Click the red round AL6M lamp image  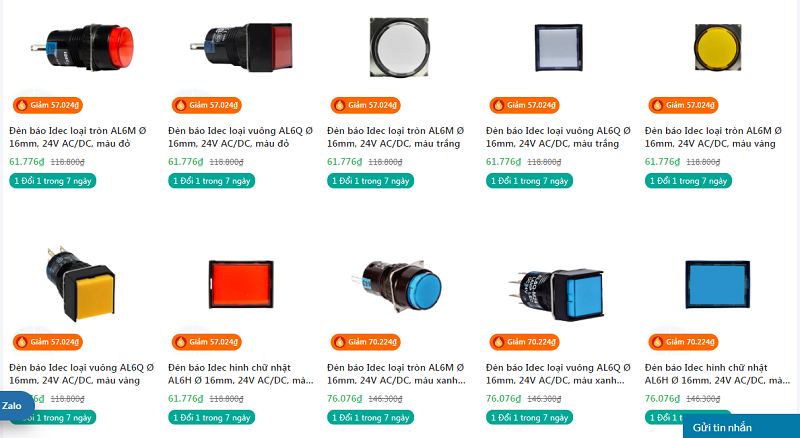pos(83,47)
